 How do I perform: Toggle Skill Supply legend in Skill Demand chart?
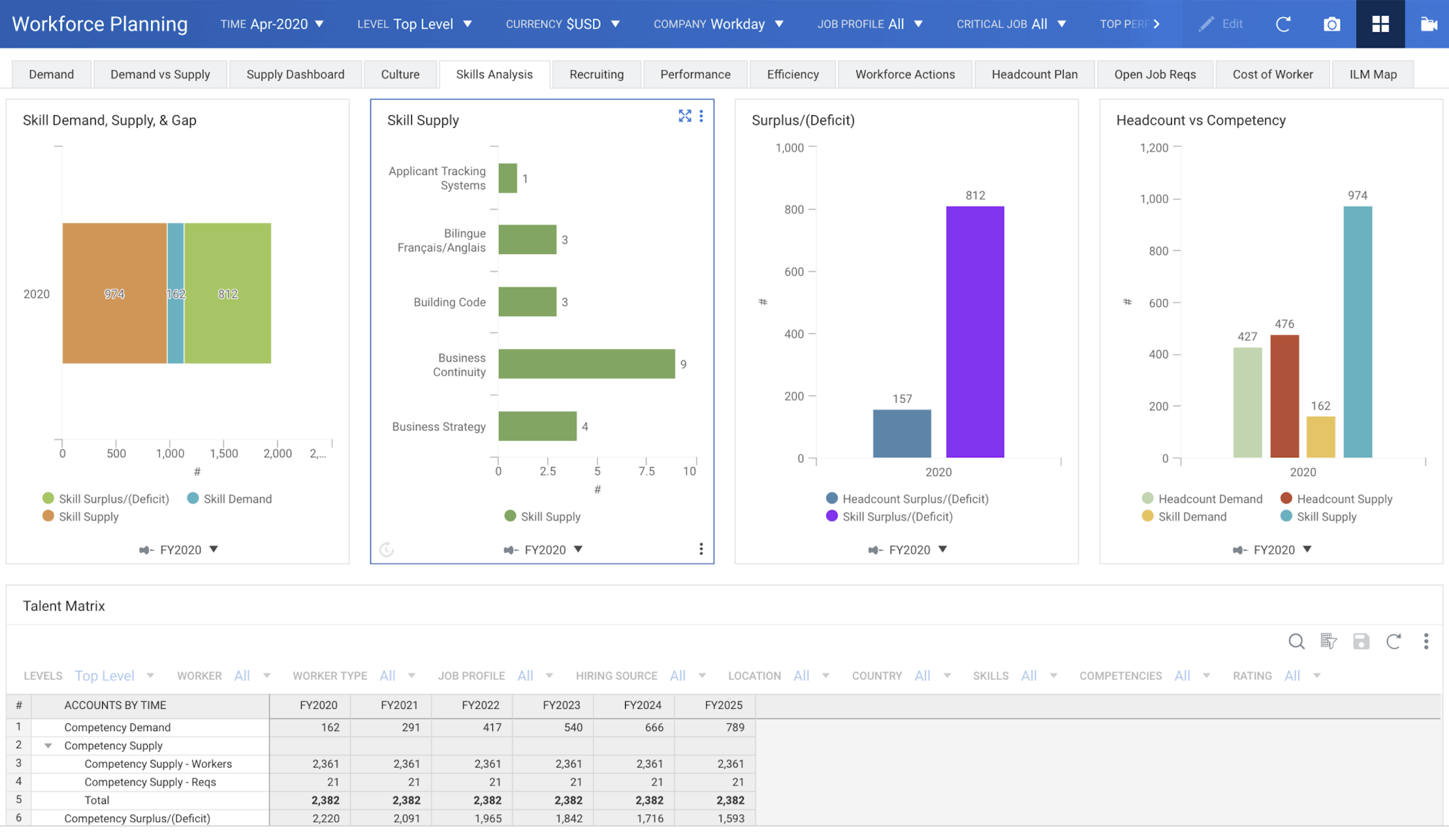tap(80, 516)
